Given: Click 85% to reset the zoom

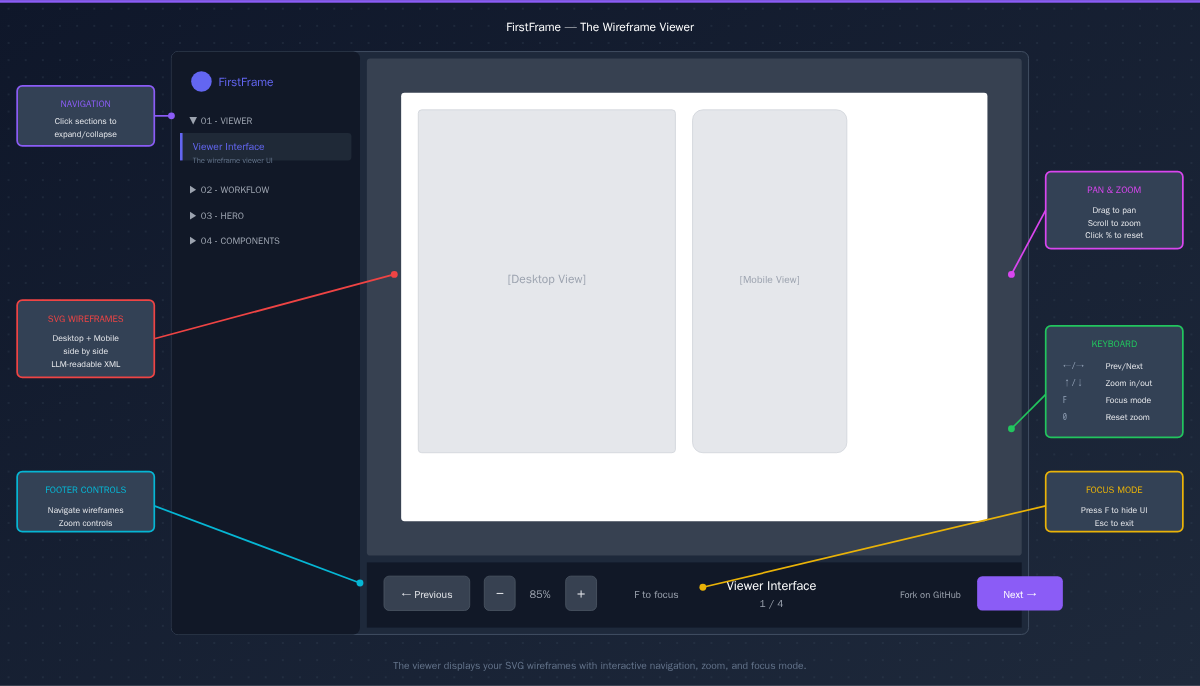Looking at the screenshot, I should tap(540, 594).
